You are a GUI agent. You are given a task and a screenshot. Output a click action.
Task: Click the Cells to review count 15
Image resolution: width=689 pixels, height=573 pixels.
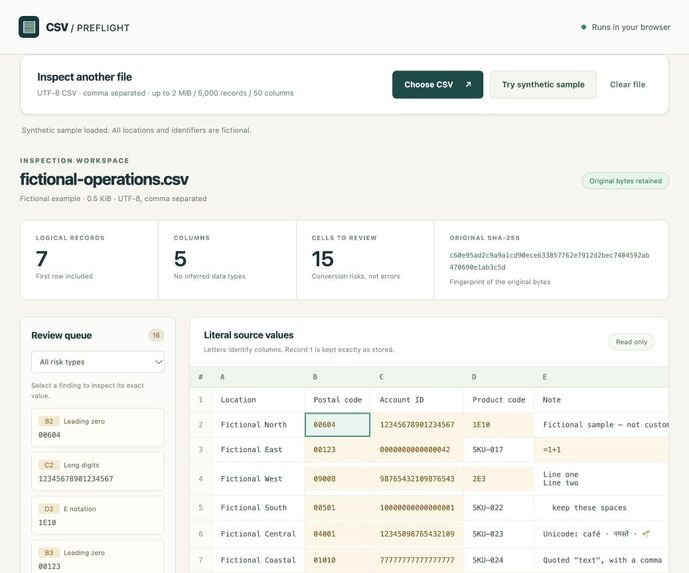(323, 258)
